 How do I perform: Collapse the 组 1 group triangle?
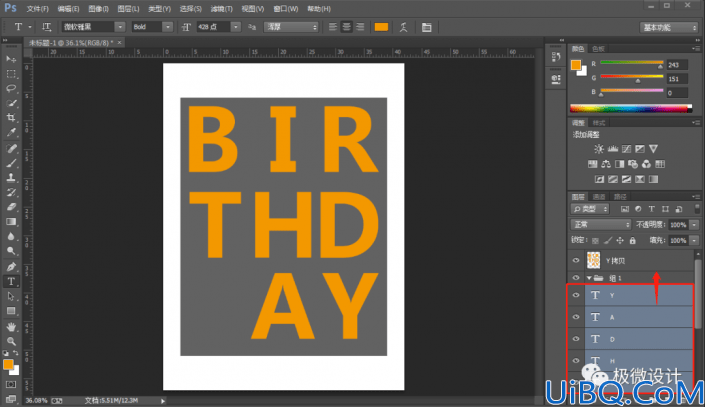(589, 278)
